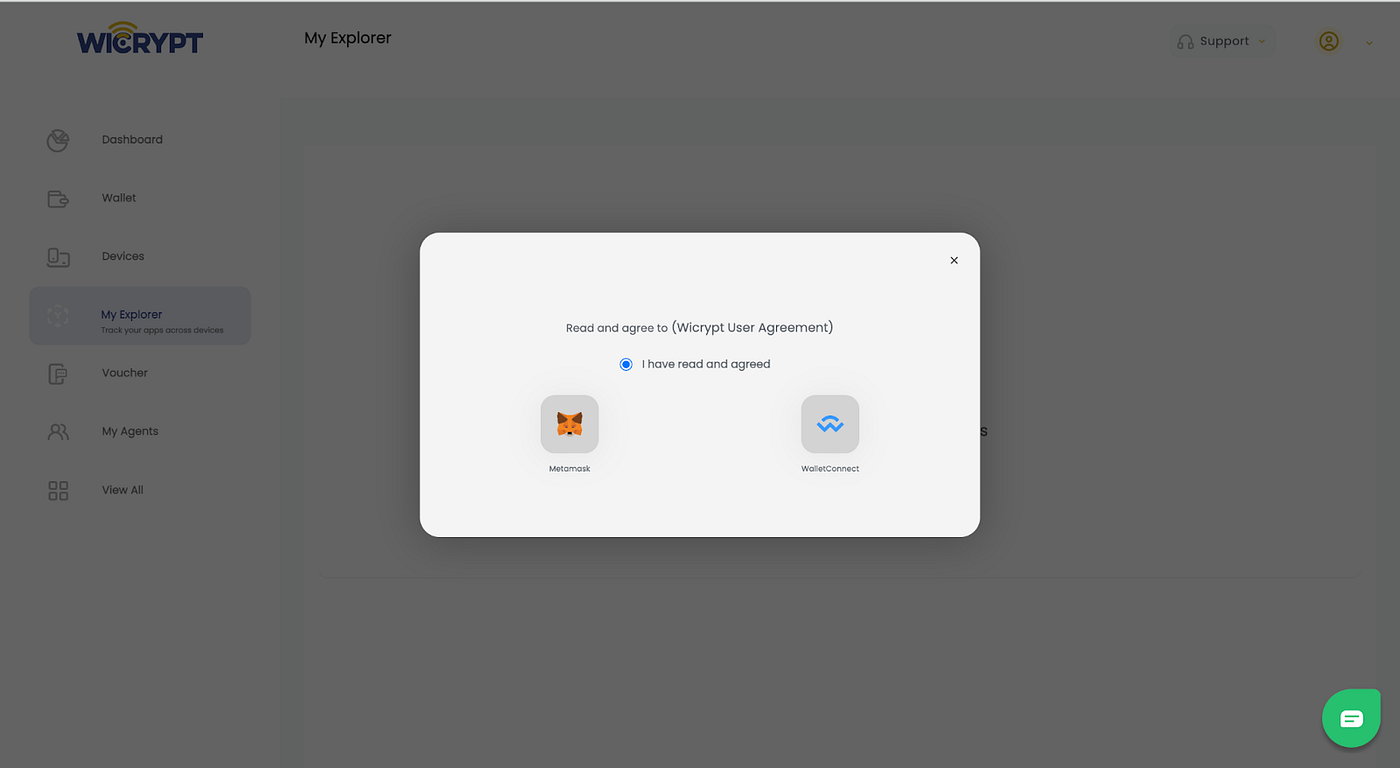Open the Wallet menu item
This screenshot has width=1400, height=768.
pyautogui.click(x=119, y=198)
